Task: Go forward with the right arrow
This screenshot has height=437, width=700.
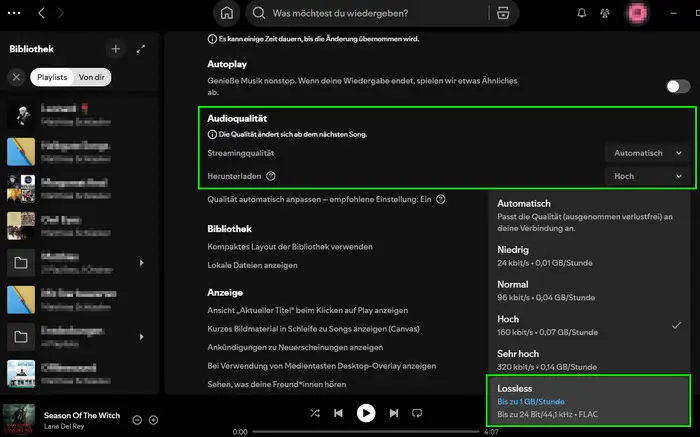Action: [x=61, y=13]
